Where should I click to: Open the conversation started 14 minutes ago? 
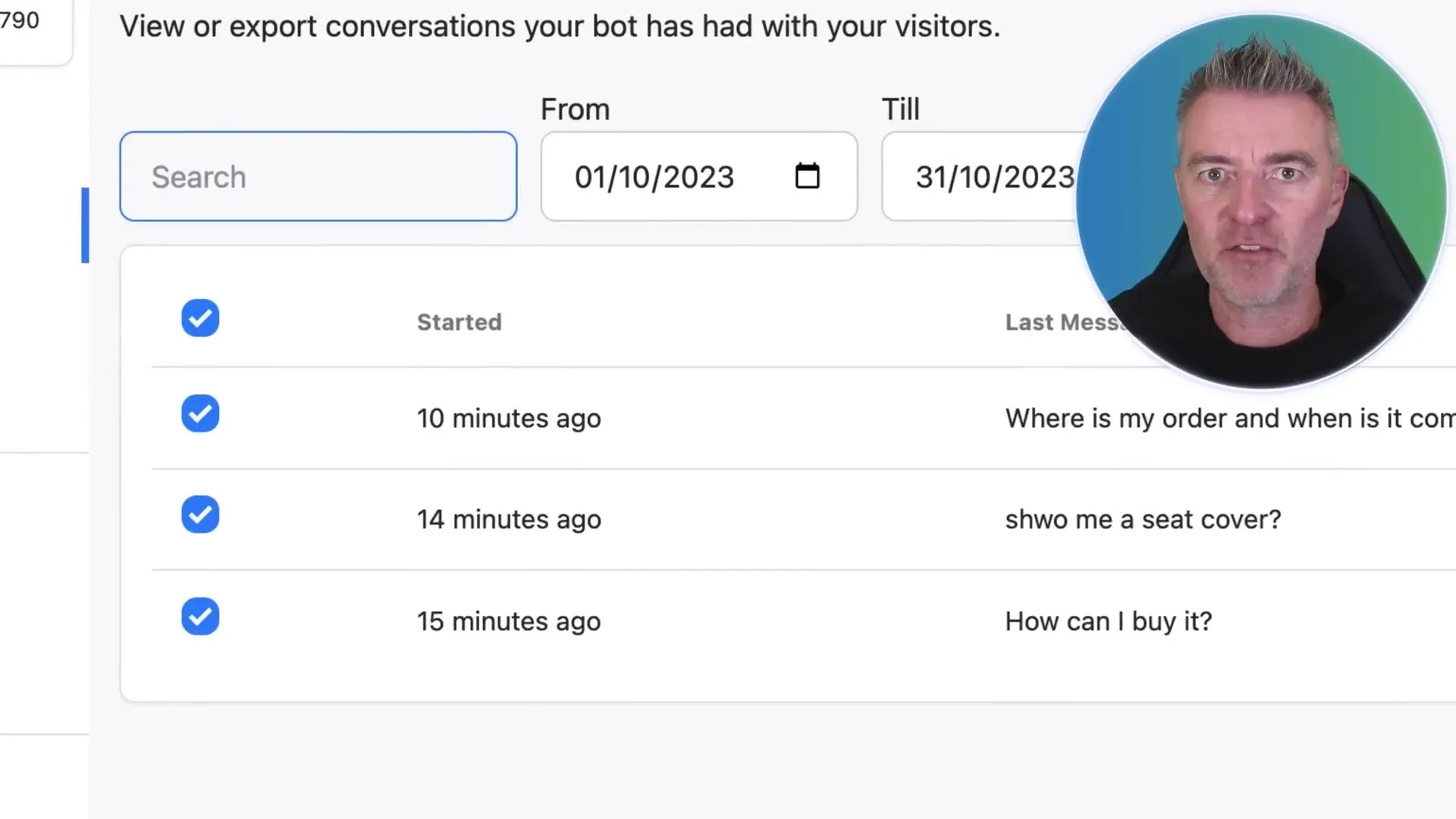509,519
